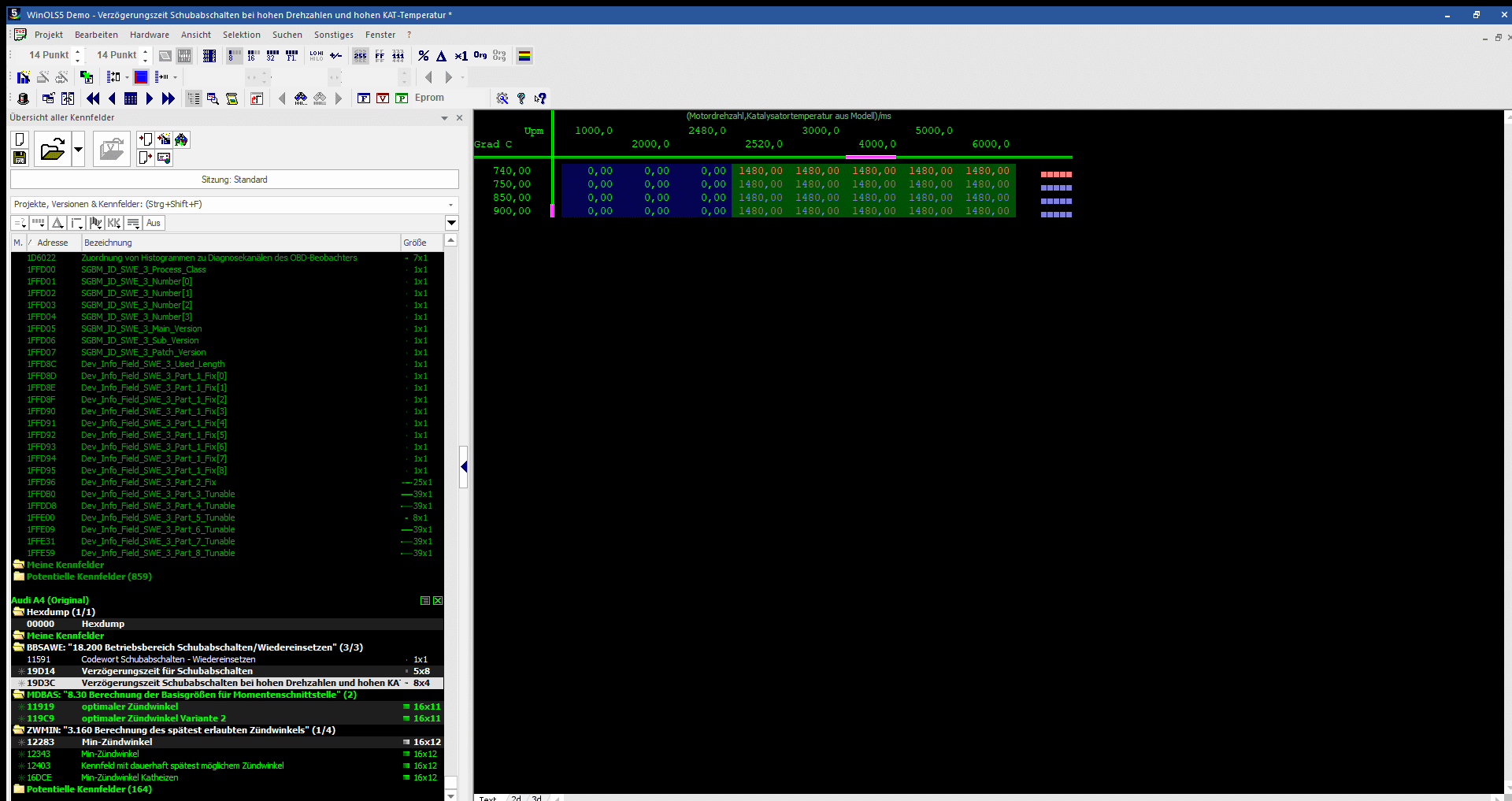The width and height of the screenshot is (1512, 801).
Task: Open the Projekte, Versionen & Kennfelder dropdown
Action: [450, 204]
